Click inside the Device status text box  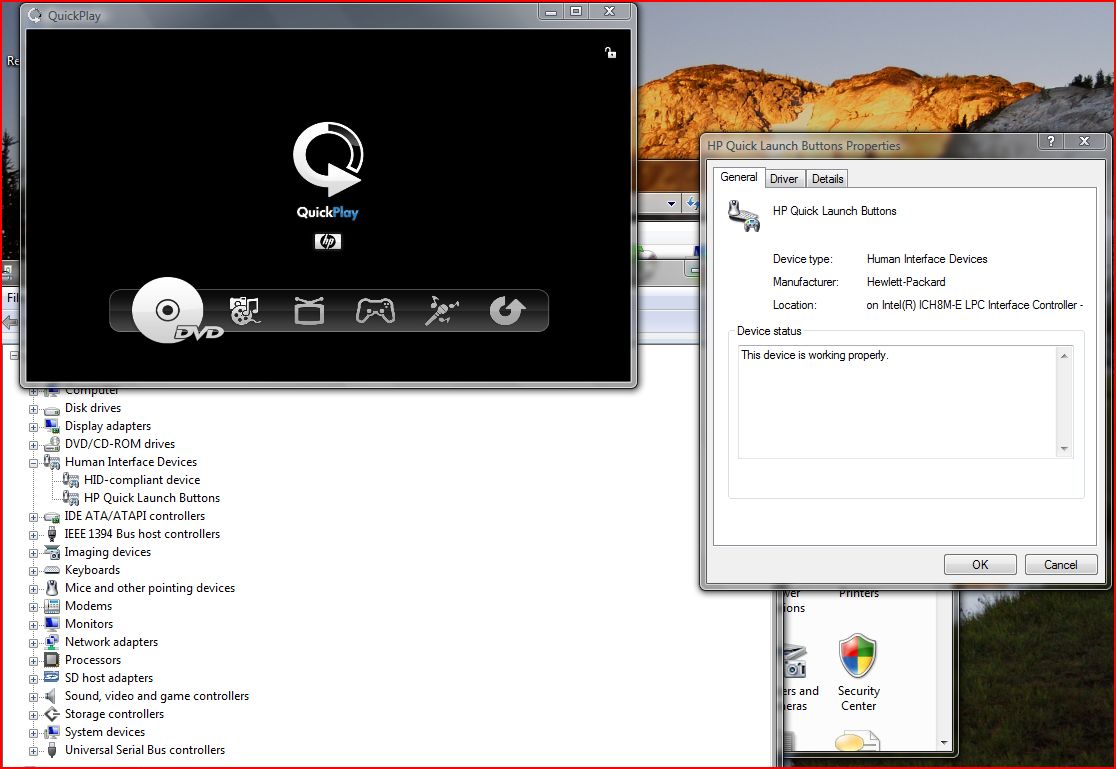tap(898, 402)
